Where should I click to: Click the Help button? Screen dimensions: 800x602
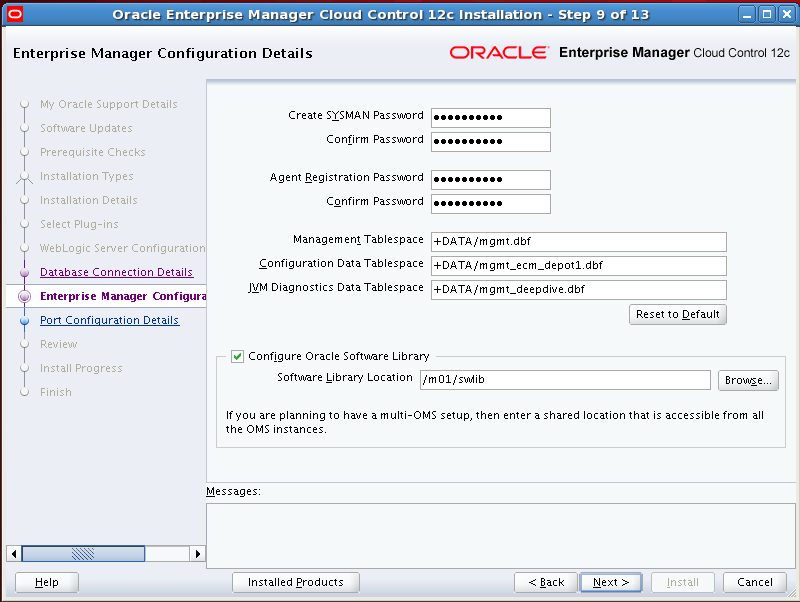point(46,582)
